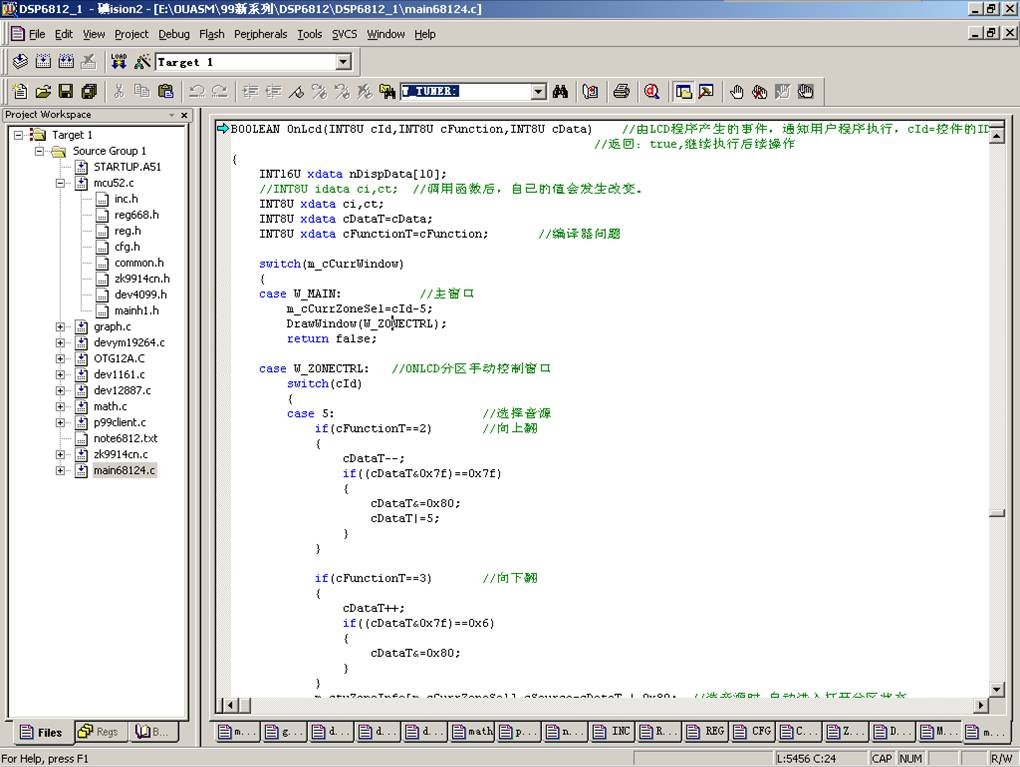Click the Paste toolbar icon
1020x767 pixels.
coord(165,91)
